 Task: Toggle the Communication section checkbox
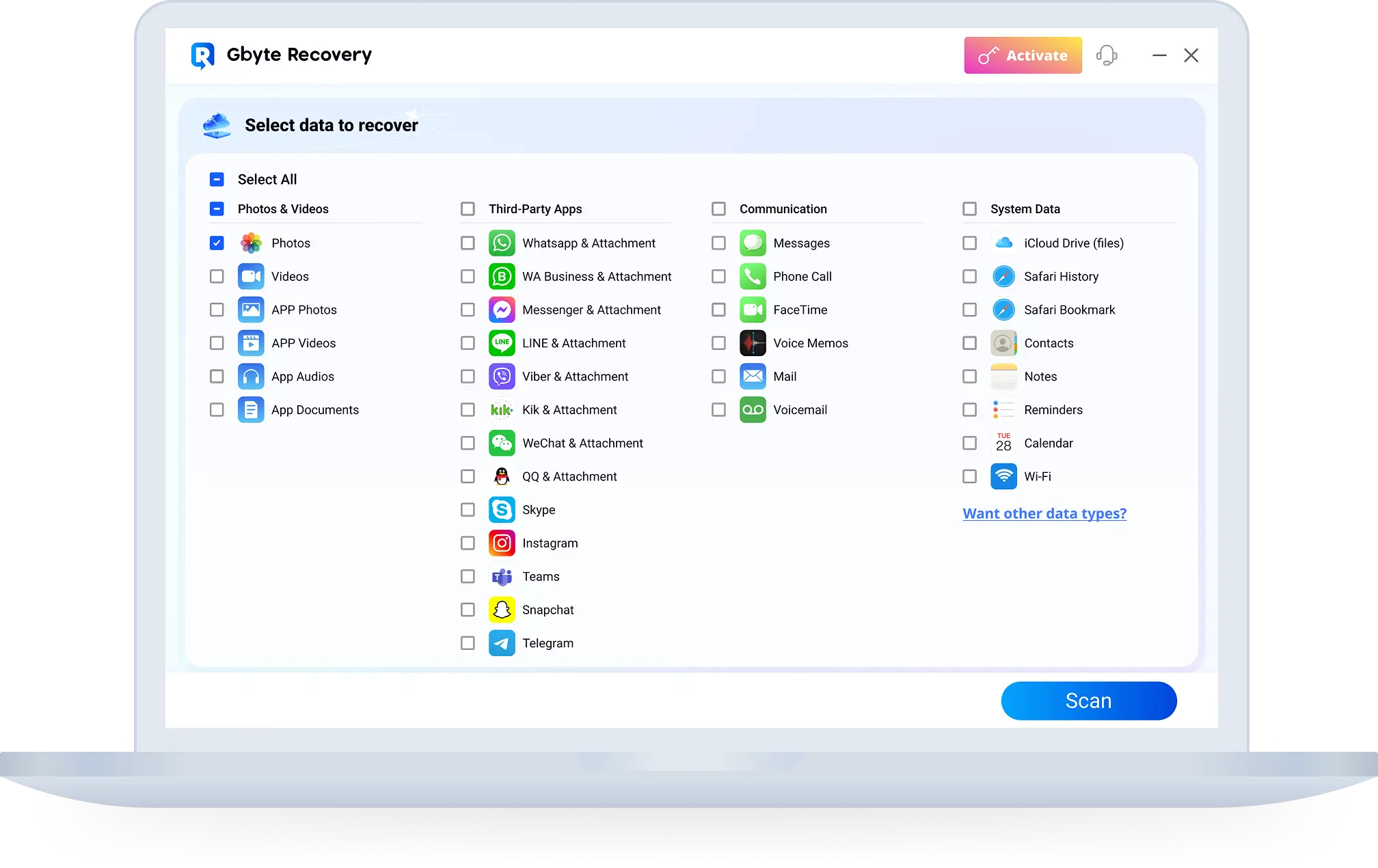point(718,208)
